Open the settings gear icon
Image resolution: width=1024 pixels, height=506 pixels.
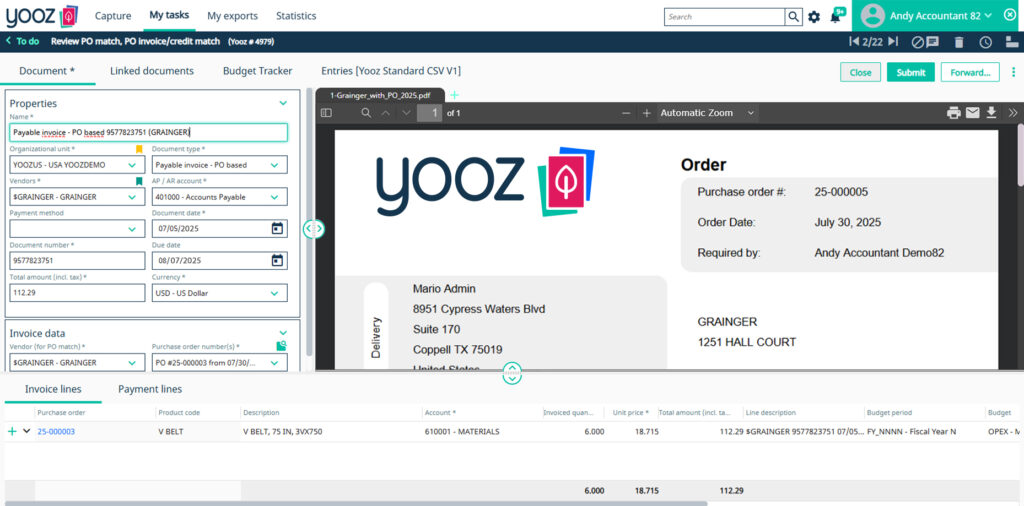[814, 17]
